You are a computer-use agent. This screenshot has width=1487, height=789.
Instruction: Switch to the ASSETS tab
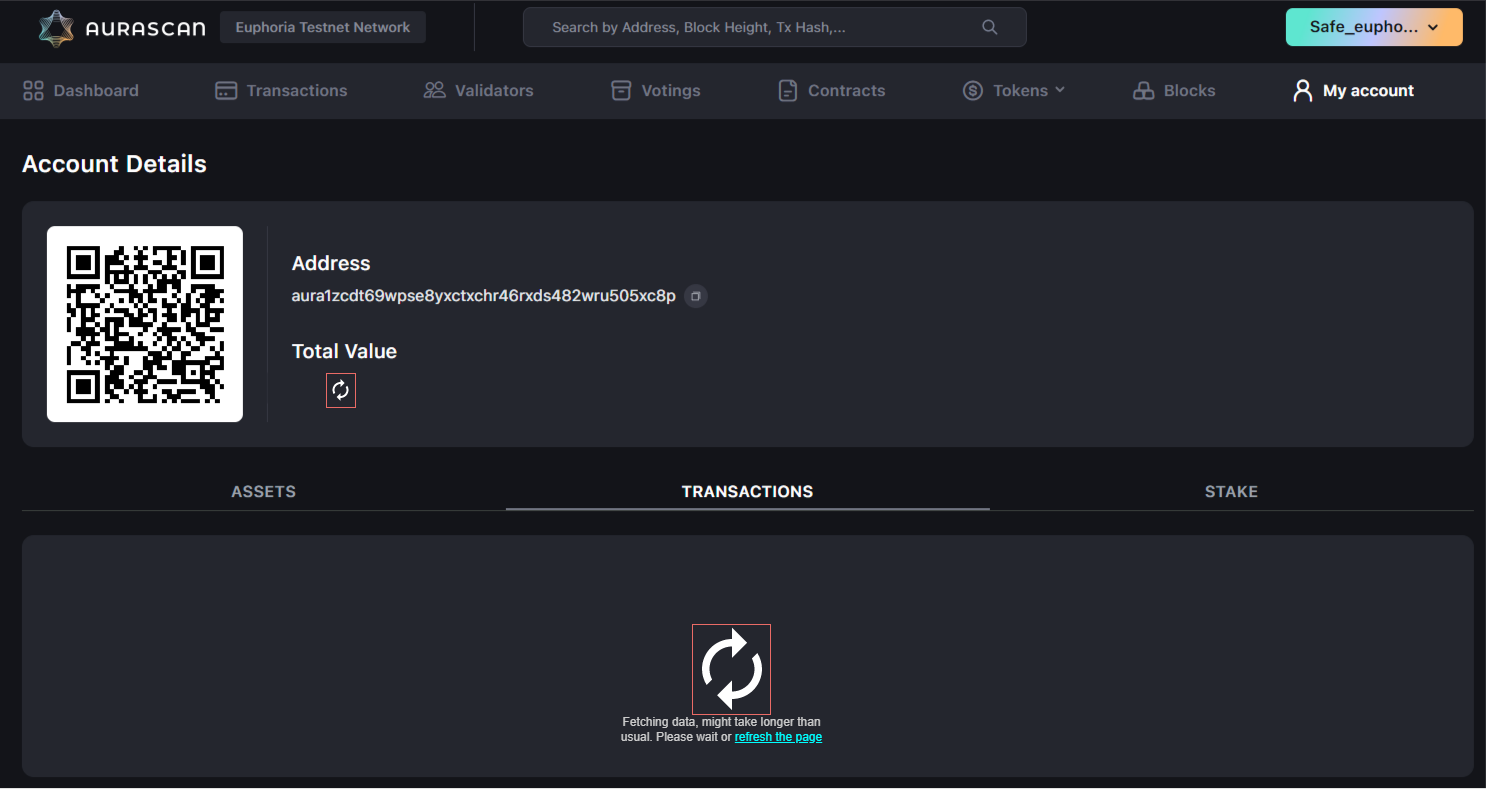[x=263, y=491]
